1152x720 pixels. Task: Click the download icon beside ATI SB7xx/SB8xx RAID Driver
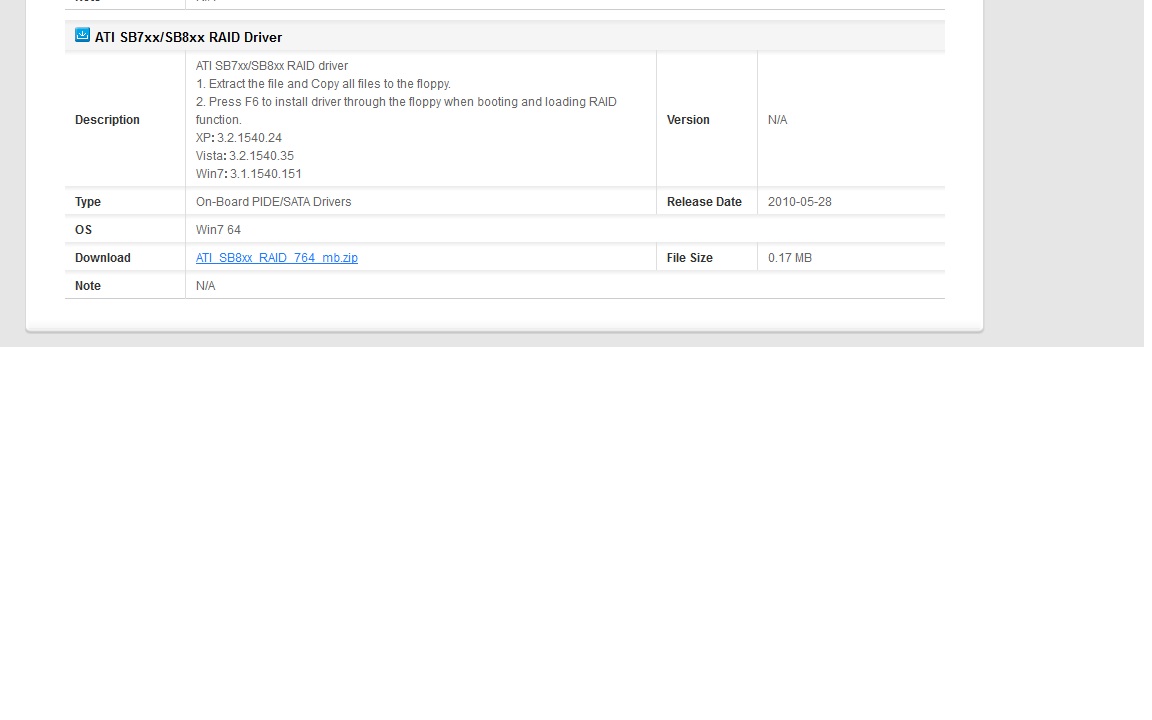[x=82, y=35]
